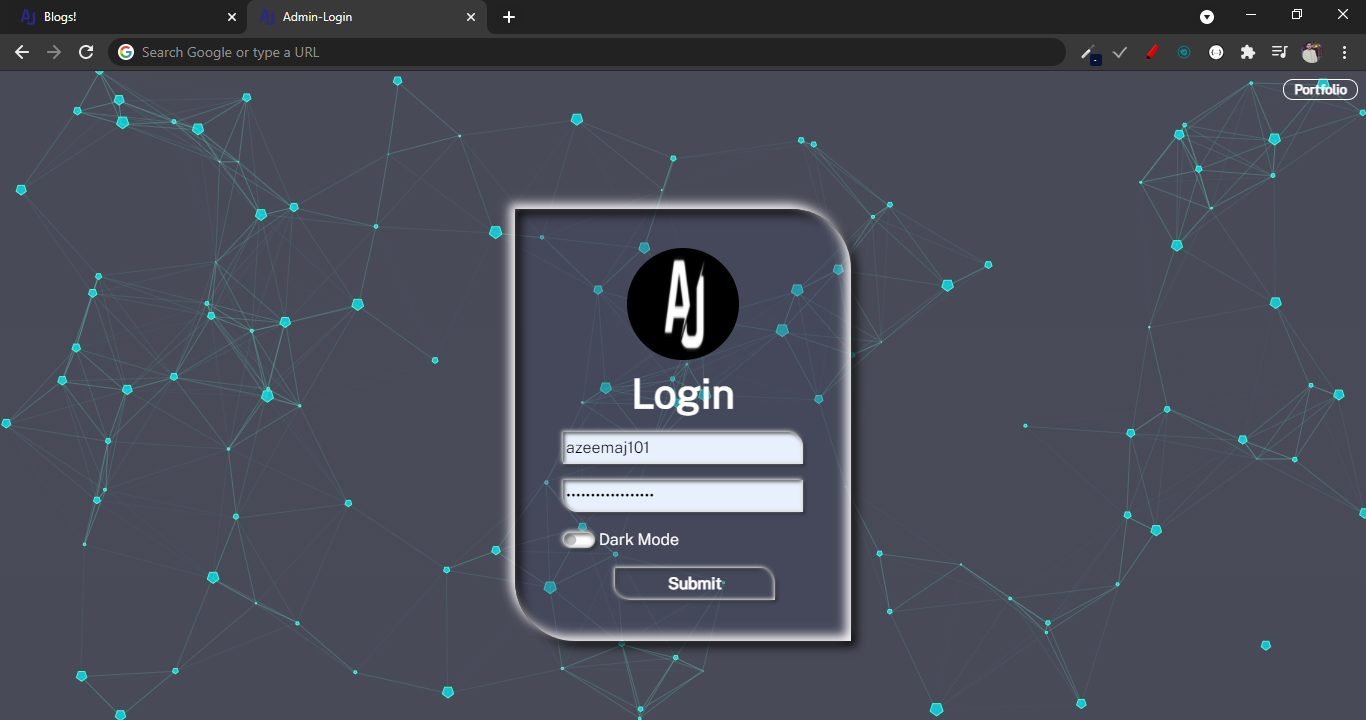The width and height of the screenshot is (1366, 720).
Task: Open the white curly-braces extension icon
Action: (x=1216, y=52)
